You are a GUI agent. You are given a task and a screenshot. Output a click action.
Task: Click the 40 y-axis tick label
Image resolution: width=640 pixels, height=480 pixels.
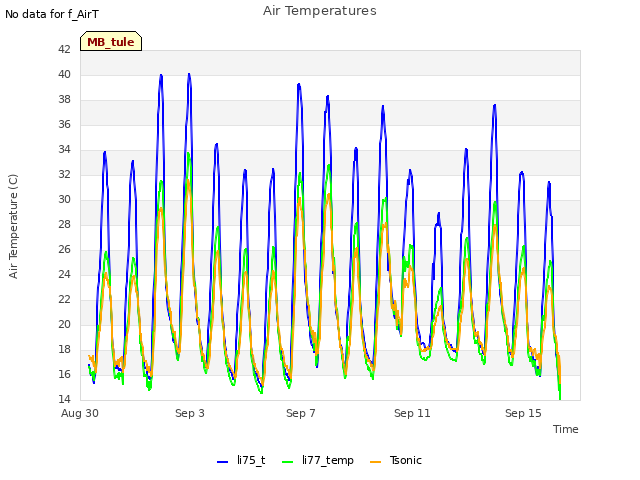[x=64, y=74]
